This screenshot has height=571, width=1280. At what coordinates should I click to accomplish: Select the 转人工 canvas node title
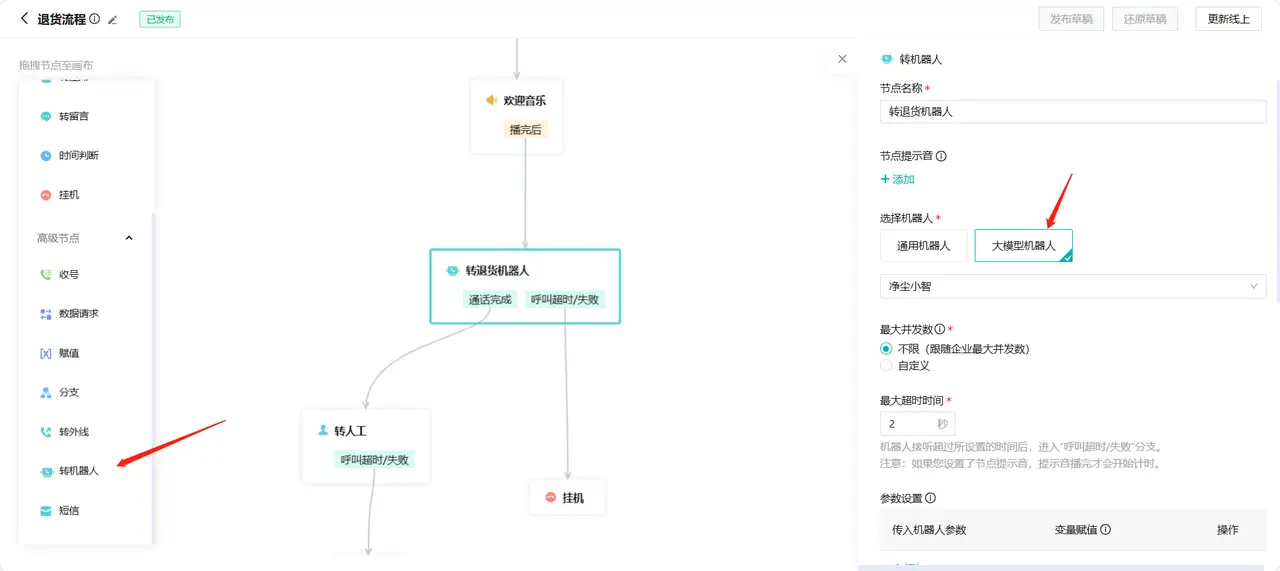point(350,430)
